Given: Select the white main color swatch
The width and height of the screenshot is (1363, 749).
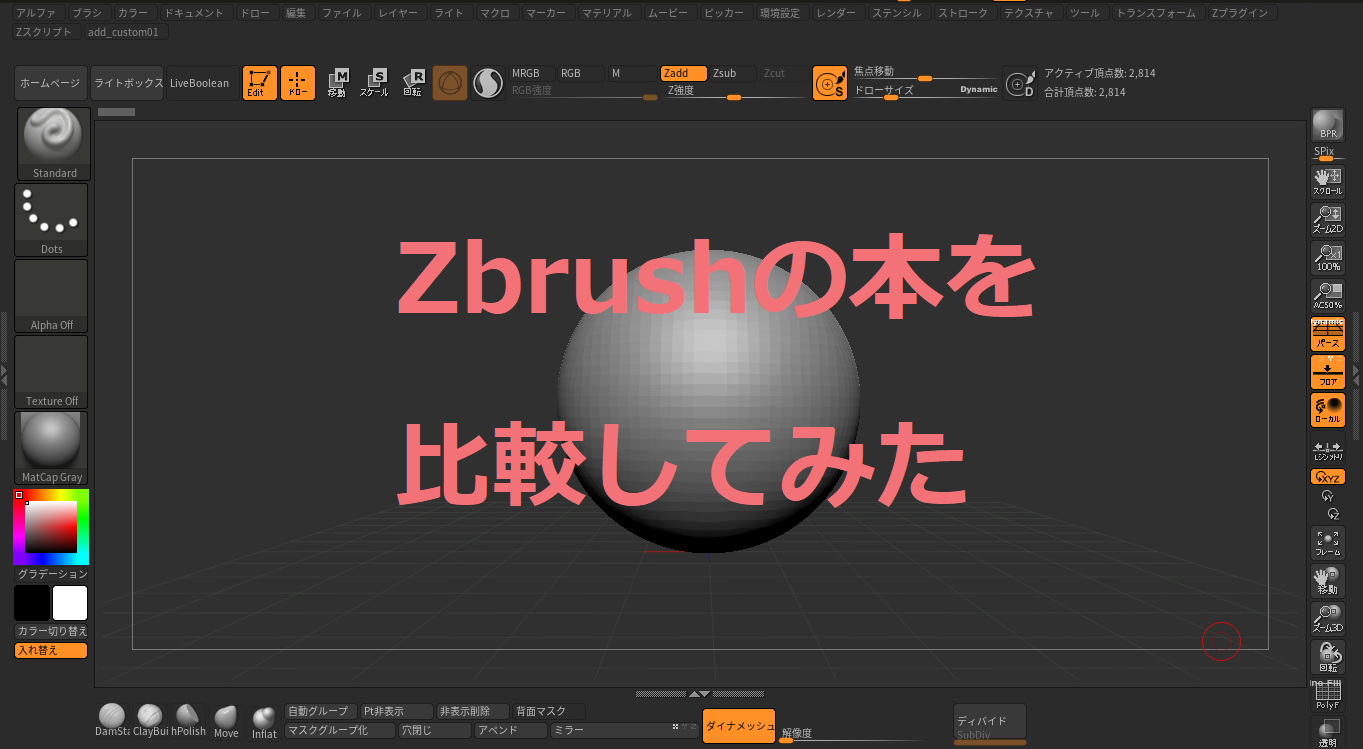Looking at the screenshot, I should (x=70, y=603).
